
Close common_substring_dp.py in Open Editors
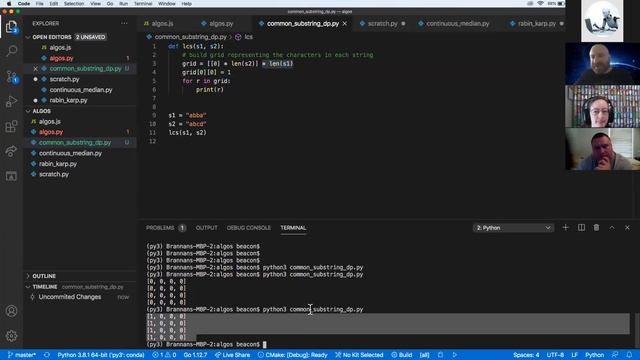36,69
